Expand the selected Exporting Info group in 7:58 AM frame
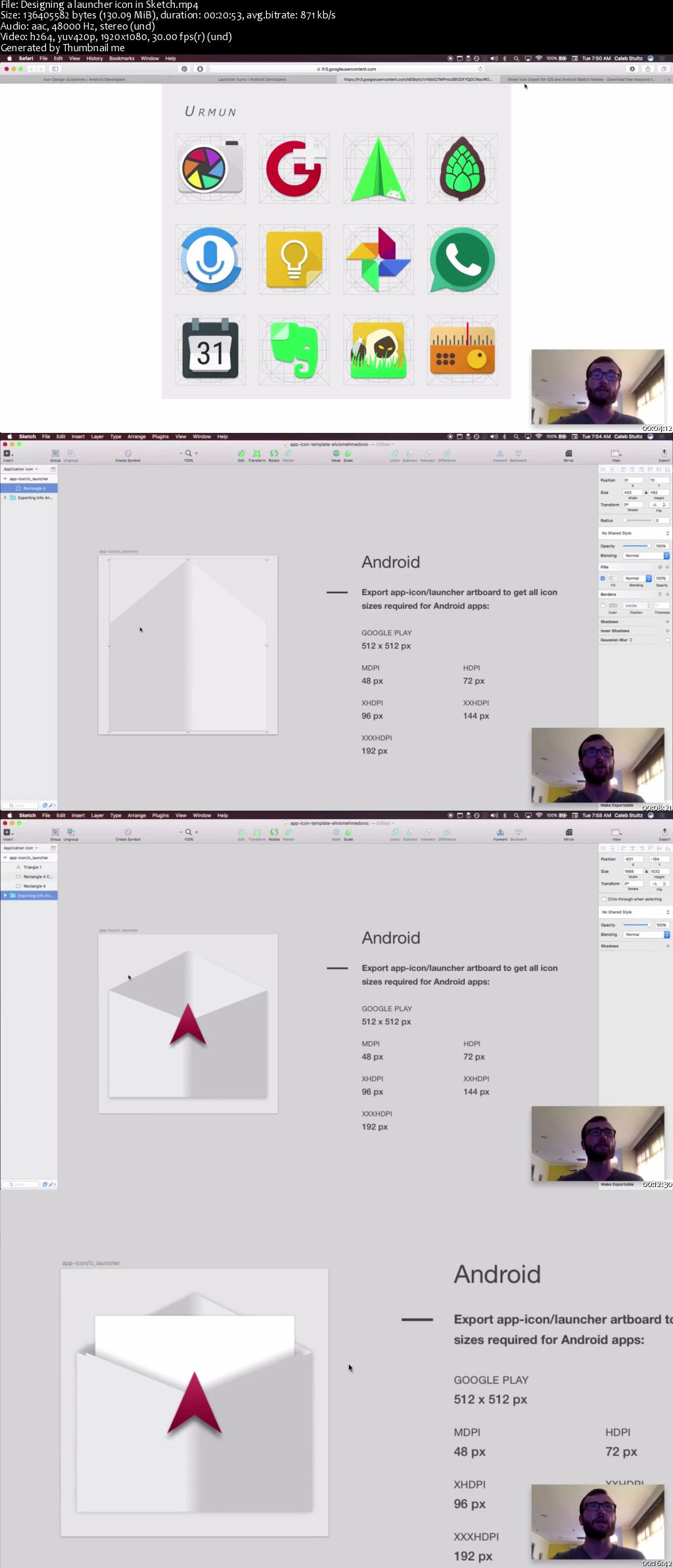This screenshot has height=1568, width=673. pyautogui.click(x=5, y=895)
